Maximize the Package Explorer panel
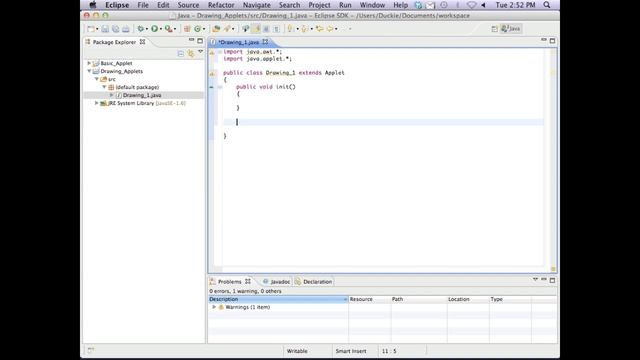The image size is (640, 360). (200, 40)
